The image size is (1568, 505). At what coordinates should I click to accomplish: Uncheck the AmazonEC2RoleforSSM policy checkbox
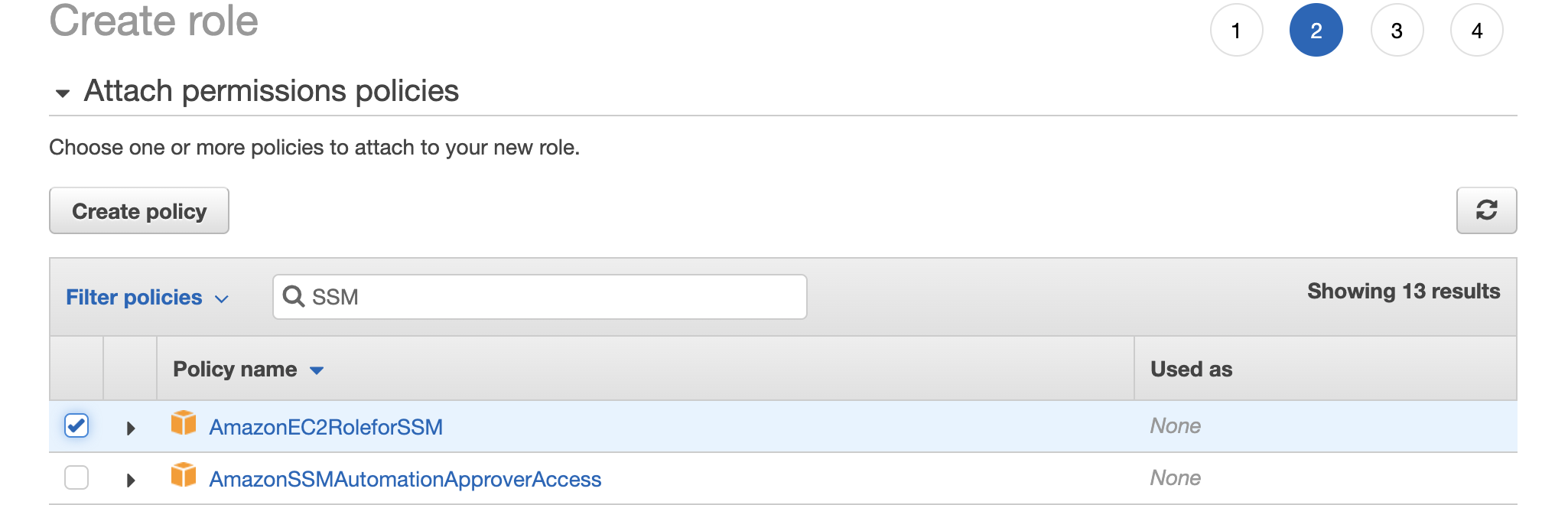[76, 425]
